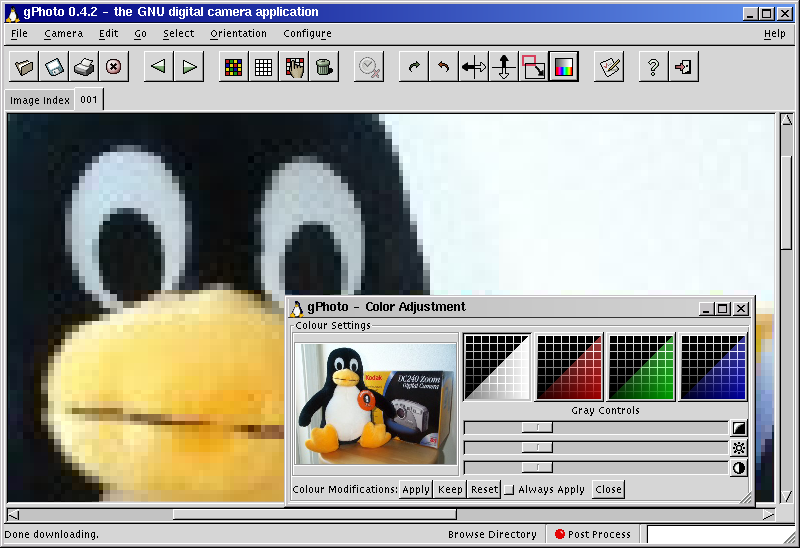Flip image horizontally
800x548 pixels.
[x=474, y=66]
